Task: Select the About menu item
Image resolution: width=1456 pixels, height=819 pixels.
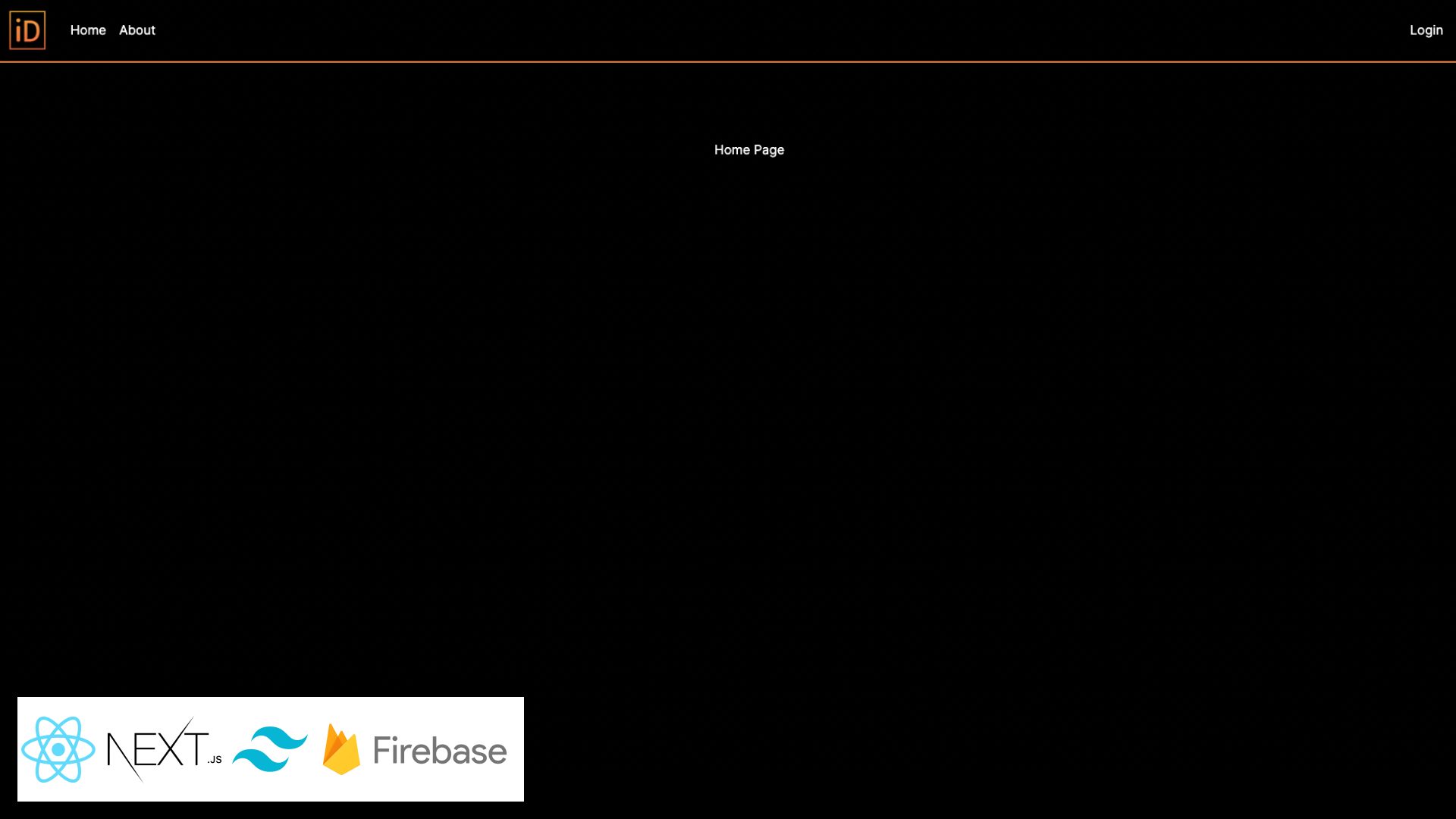Action: coord(137,29)
